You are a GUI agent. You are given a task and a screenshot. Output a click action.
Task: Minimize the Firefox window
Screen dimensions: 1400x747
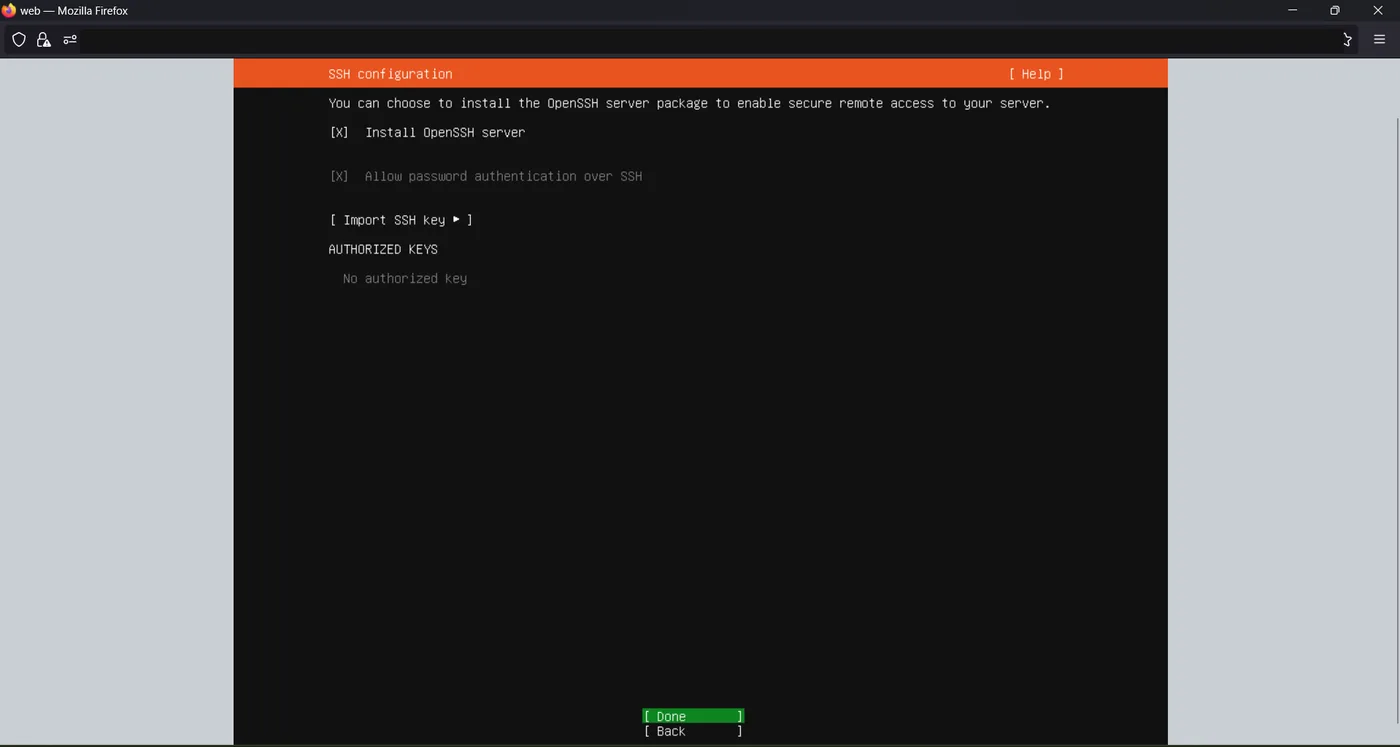1293,11
